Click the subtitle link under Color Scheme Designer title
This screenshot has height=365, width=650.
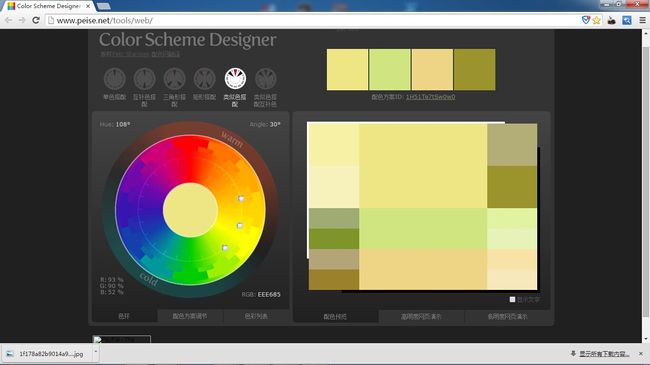[x=140, y=54]
